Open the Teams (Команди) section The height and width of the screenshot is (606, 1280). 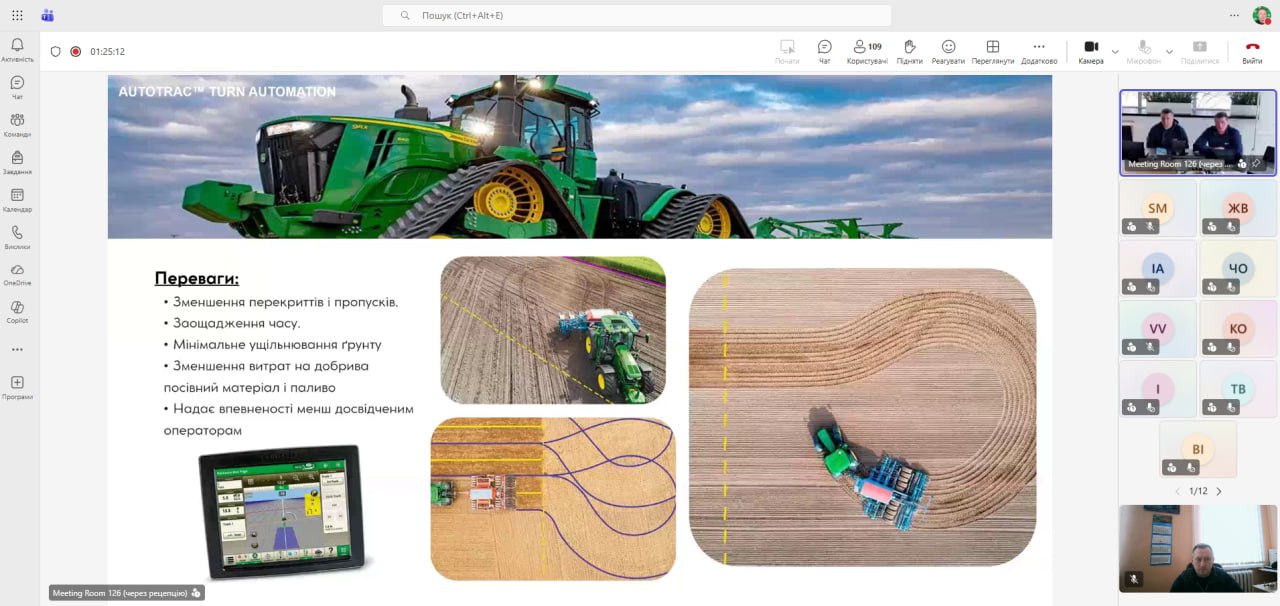(x=17, y=125)
